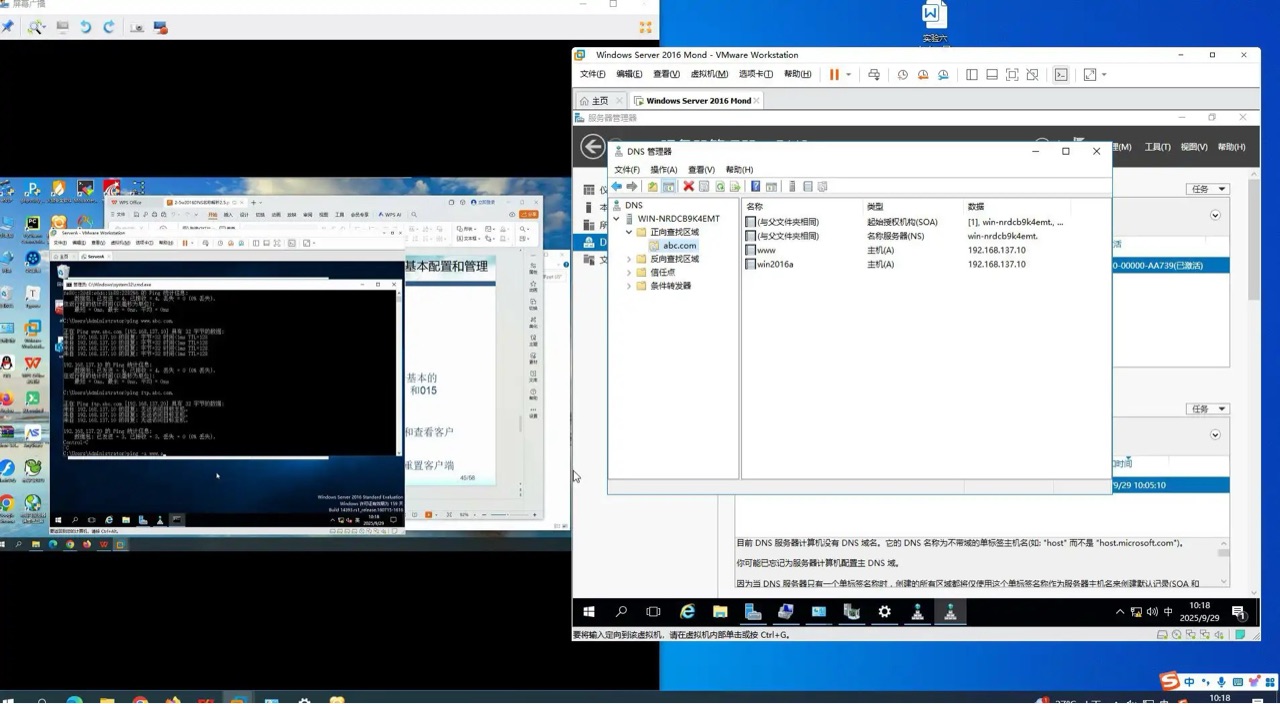Click the zoom magnifier in broadcast toolbar
The width and height of the screenshot is (1280, 704).
[36, 27]
